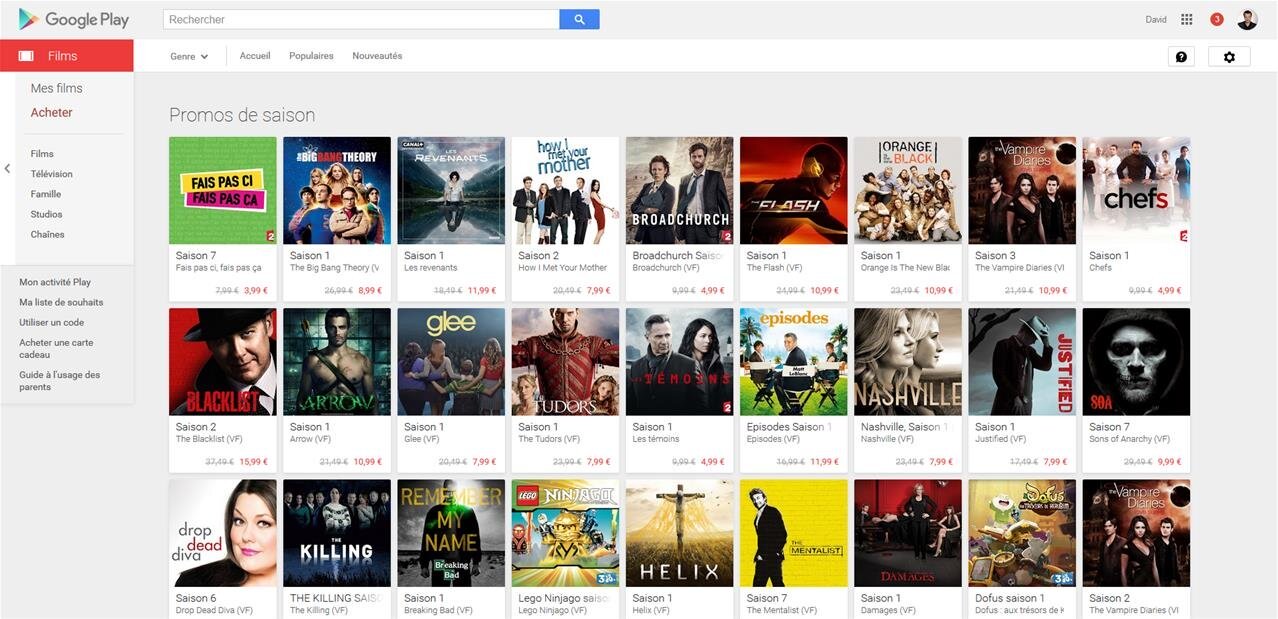
Task: Open the Google apps grid icon
Action: click(x=1187, y=19)
